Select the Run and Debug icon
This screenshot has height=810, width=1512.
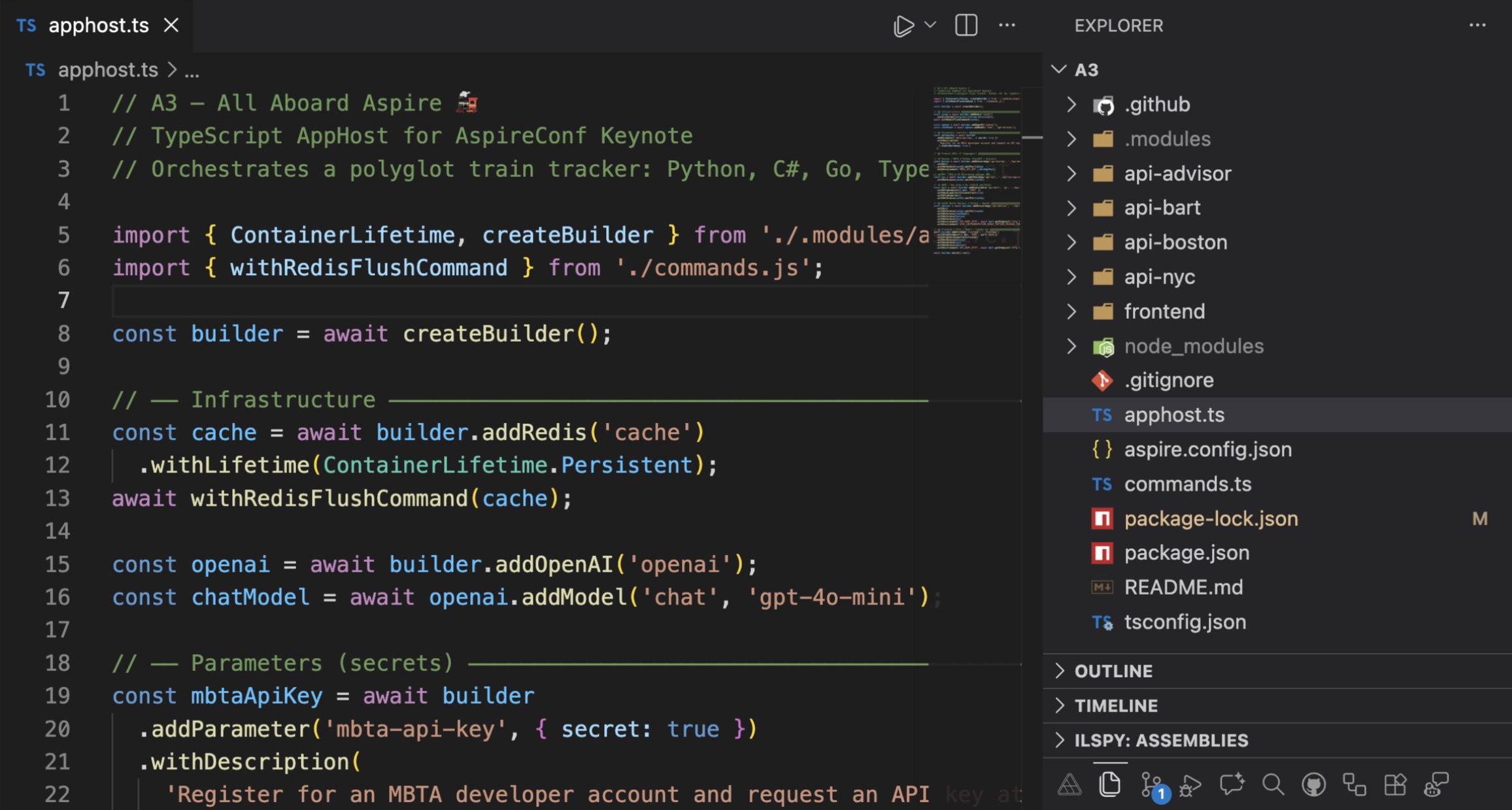1191,785
